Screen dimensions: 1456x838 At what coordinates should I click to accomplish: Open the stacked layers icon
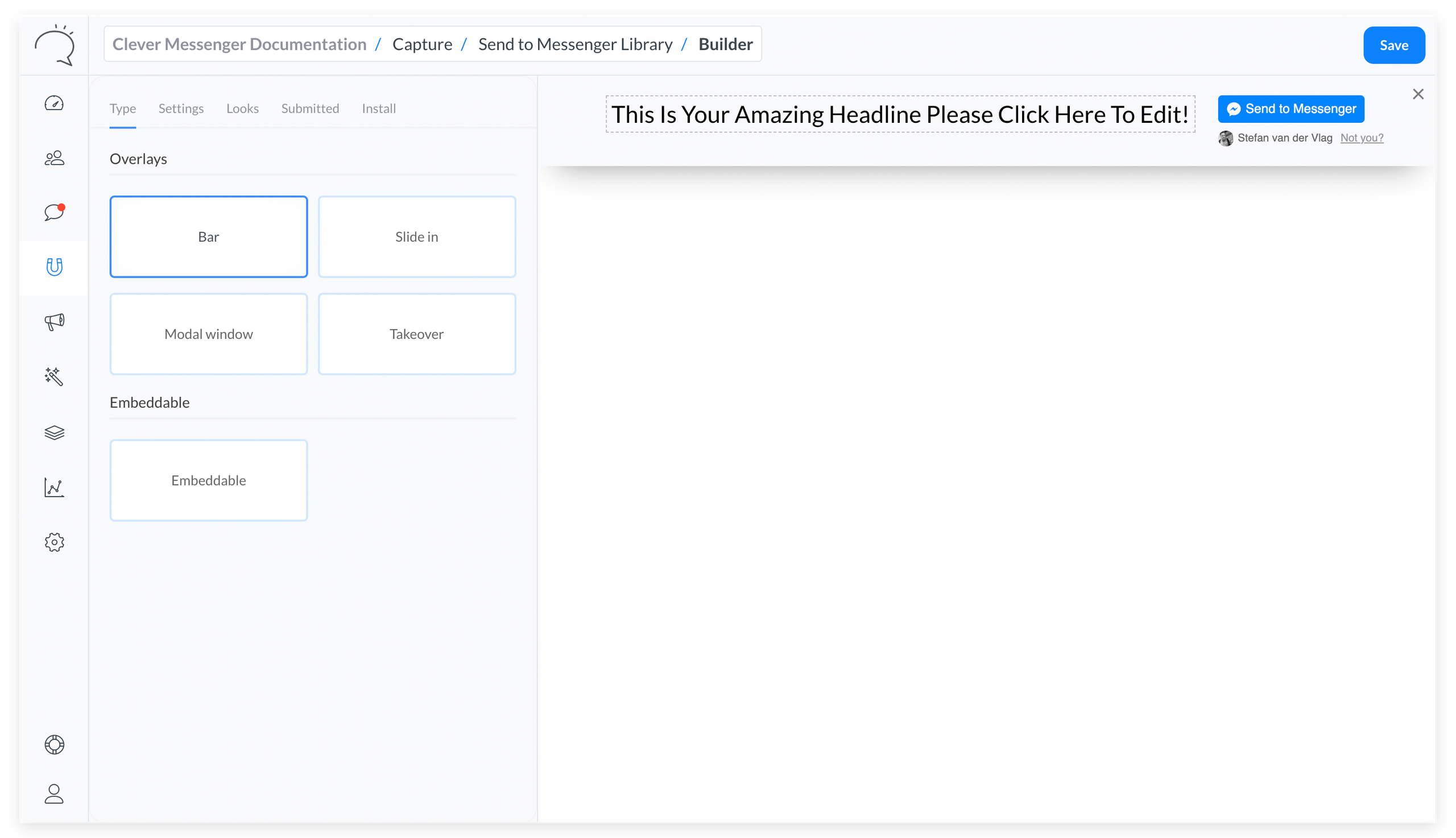tap(54, 432)
